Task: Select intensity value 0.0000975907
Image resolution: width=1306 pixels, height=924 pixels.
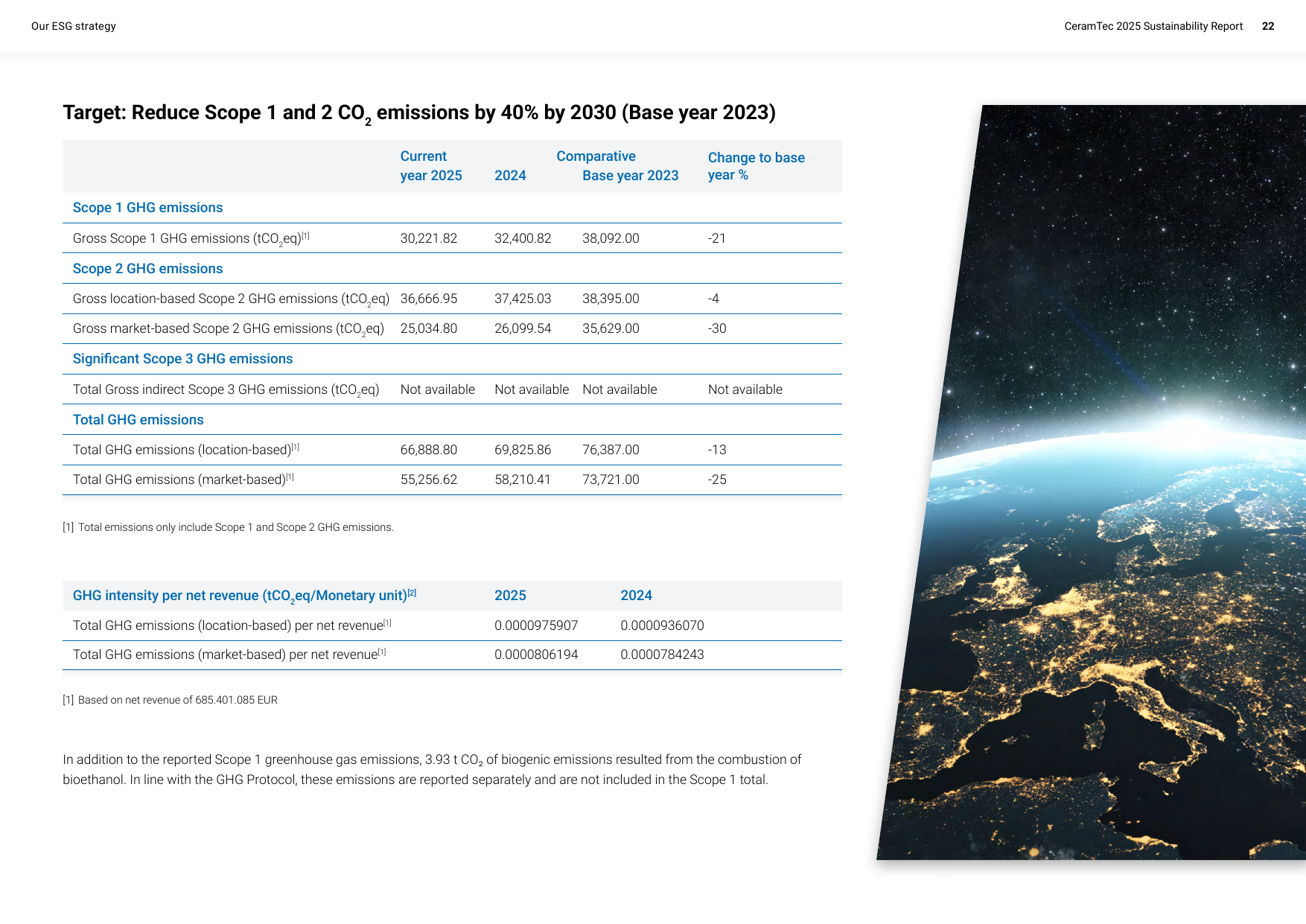Action: [x=536, y=625]
